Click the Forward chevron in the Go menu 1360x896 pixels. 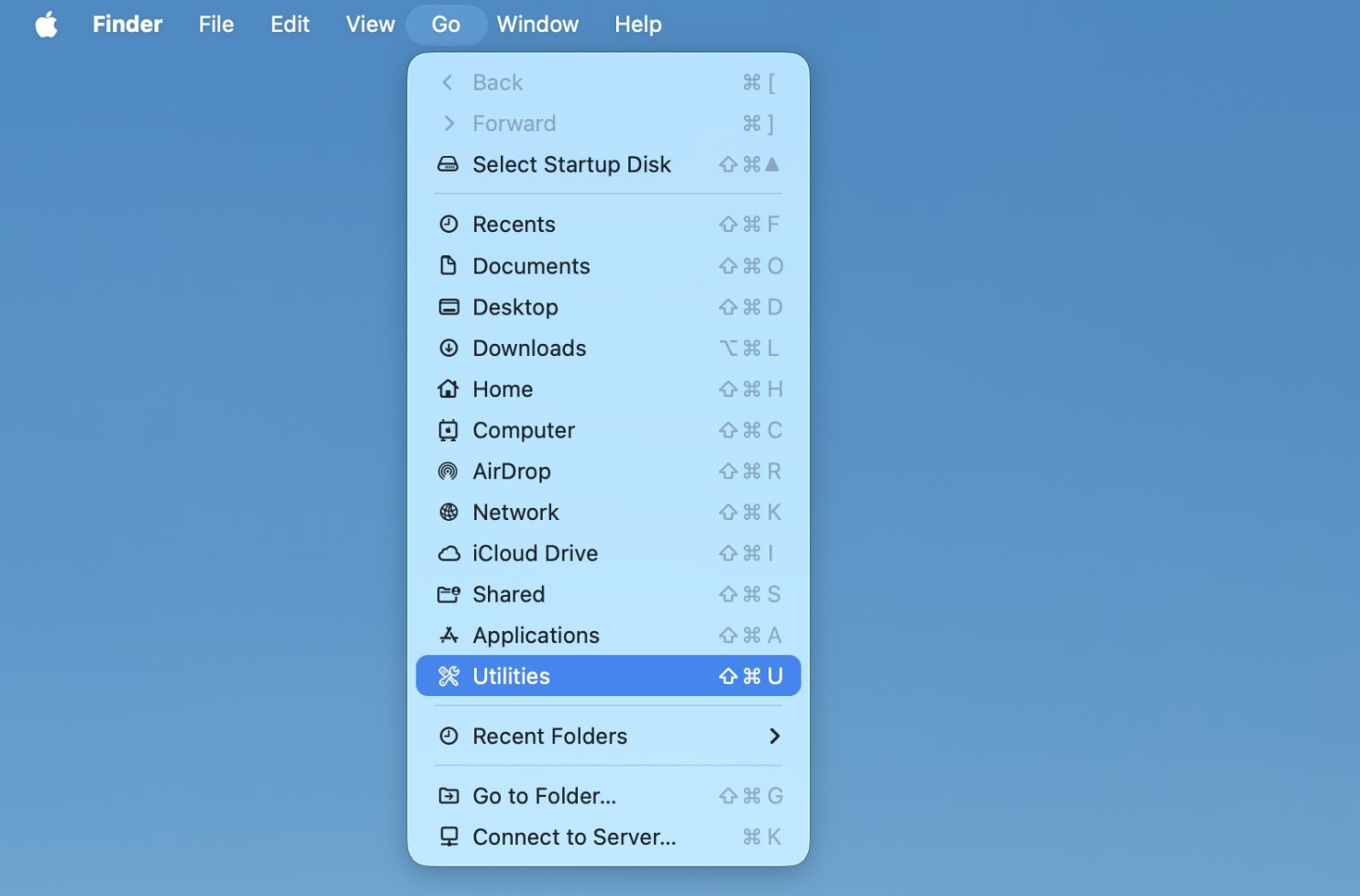(x=448, y=123)
